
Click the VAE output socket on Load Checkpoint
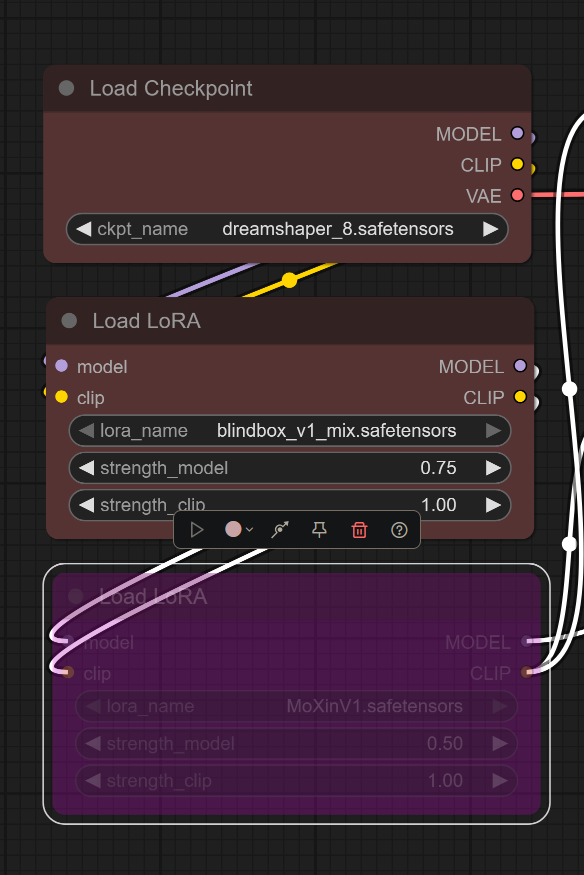(x=518, y=195)
